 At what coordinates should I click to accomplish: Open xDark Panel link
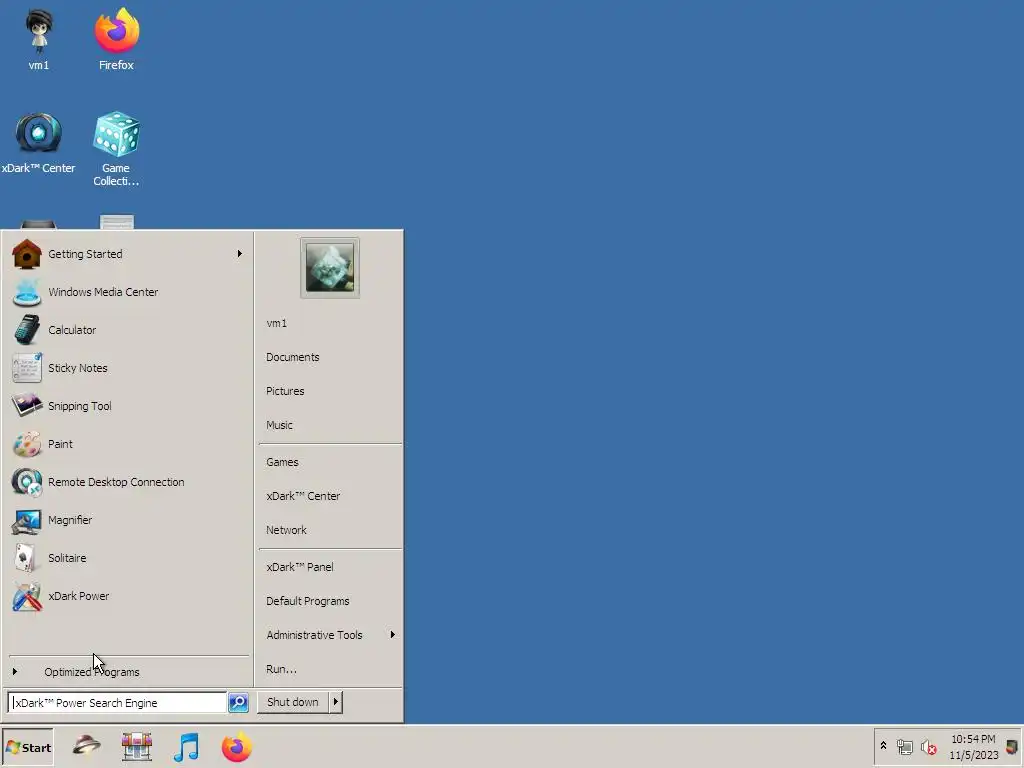(x=330, y=567)
